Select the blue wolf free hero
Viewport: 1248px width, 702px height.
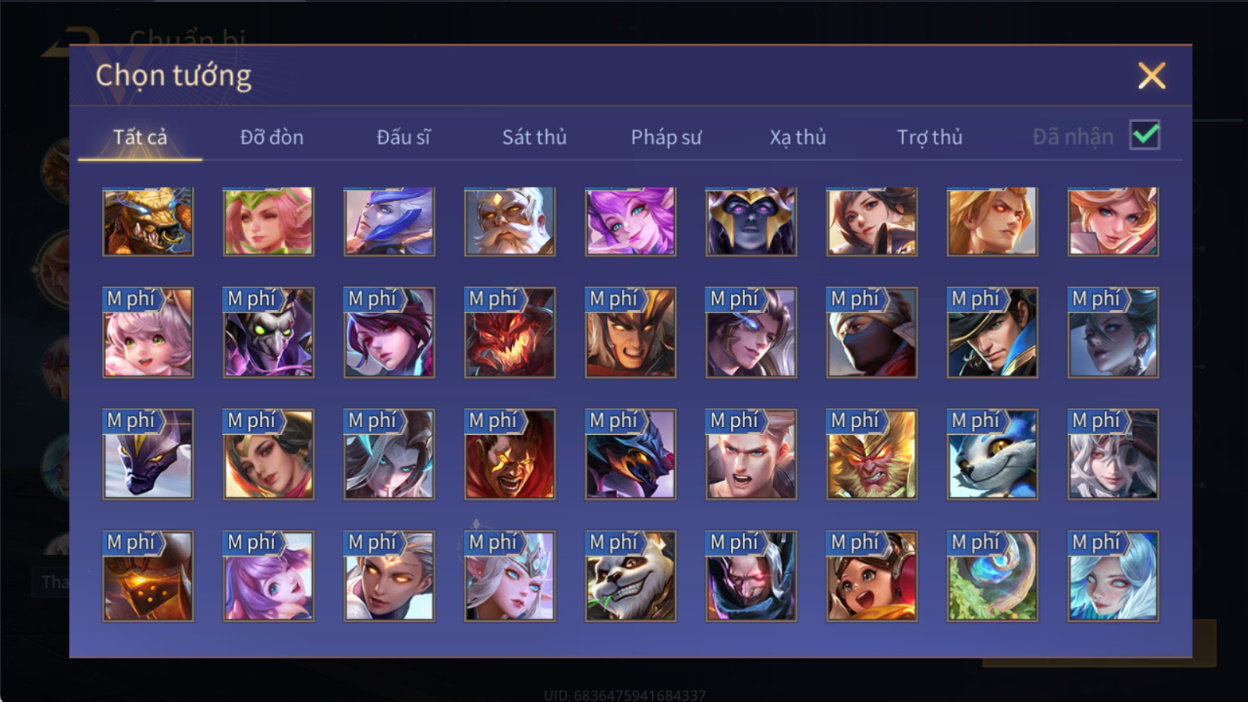[x=993, y=454]
